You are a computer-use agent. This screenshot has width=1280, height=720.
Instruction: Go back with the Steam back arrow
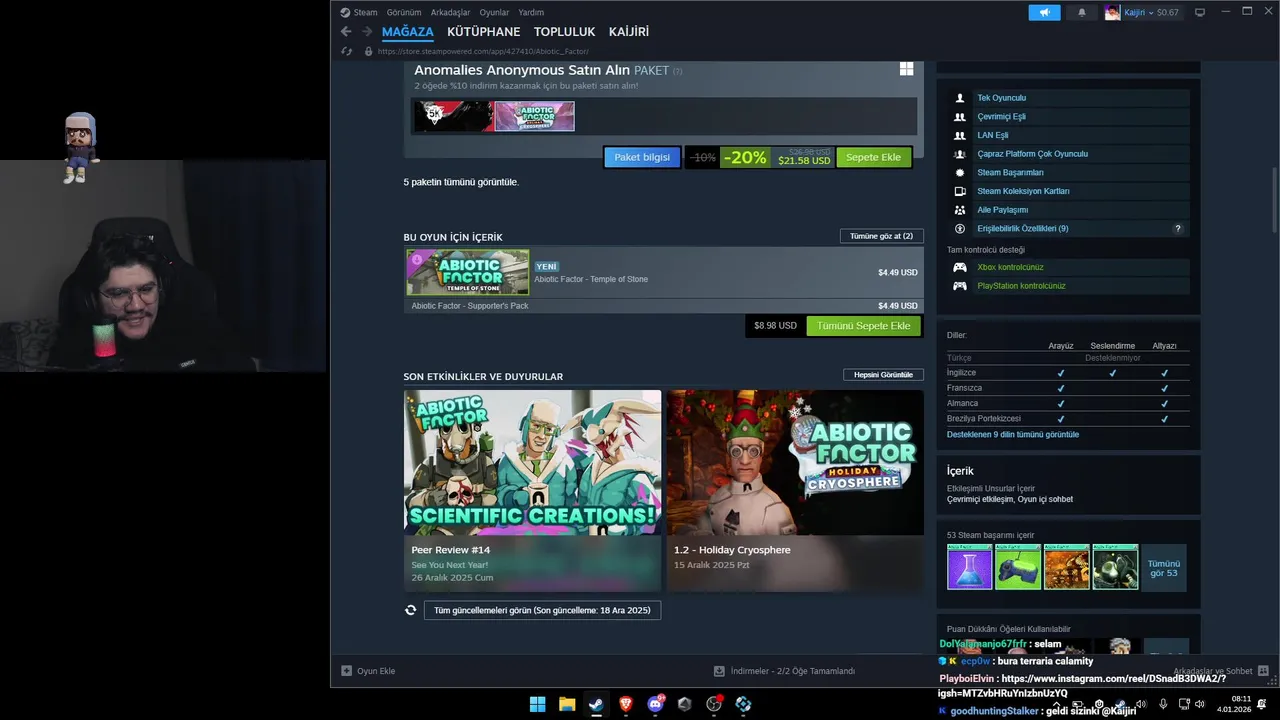[x=346, y=32]
